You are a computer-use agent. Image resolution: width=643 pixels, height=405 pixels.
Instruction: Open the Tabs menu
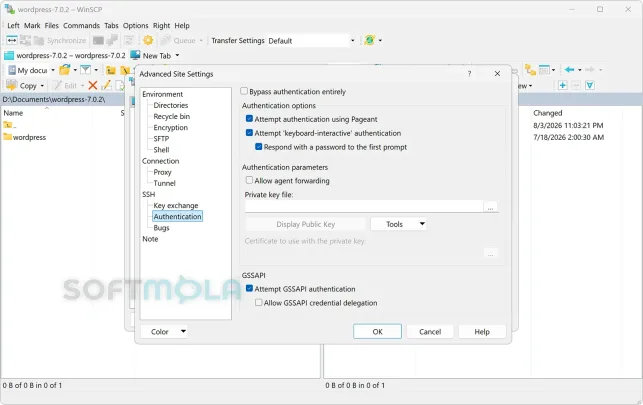pos(111,25)
